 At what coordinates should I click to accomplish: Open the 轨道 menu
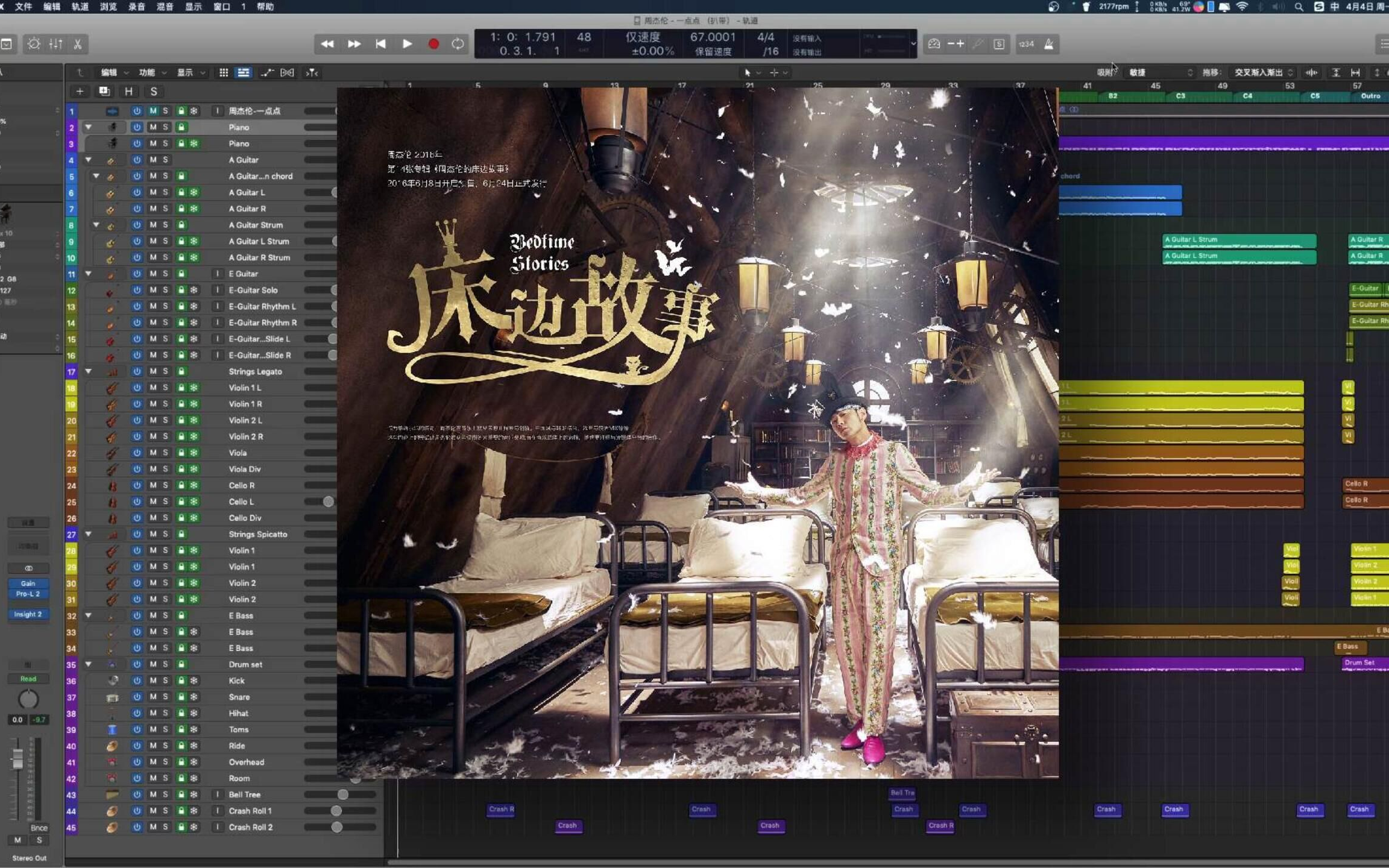pos(80,7)
